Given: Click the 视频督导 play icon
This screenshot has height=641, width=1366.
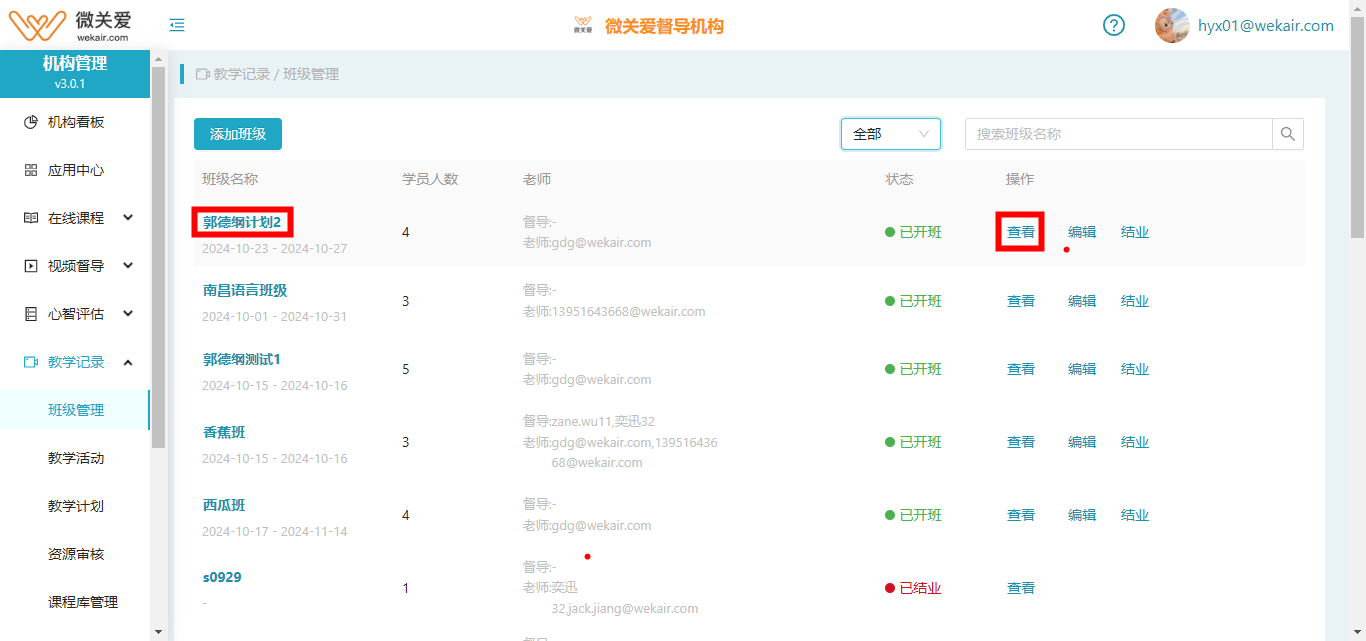Looking at the screenshot, I should click(x=31, y=266).
